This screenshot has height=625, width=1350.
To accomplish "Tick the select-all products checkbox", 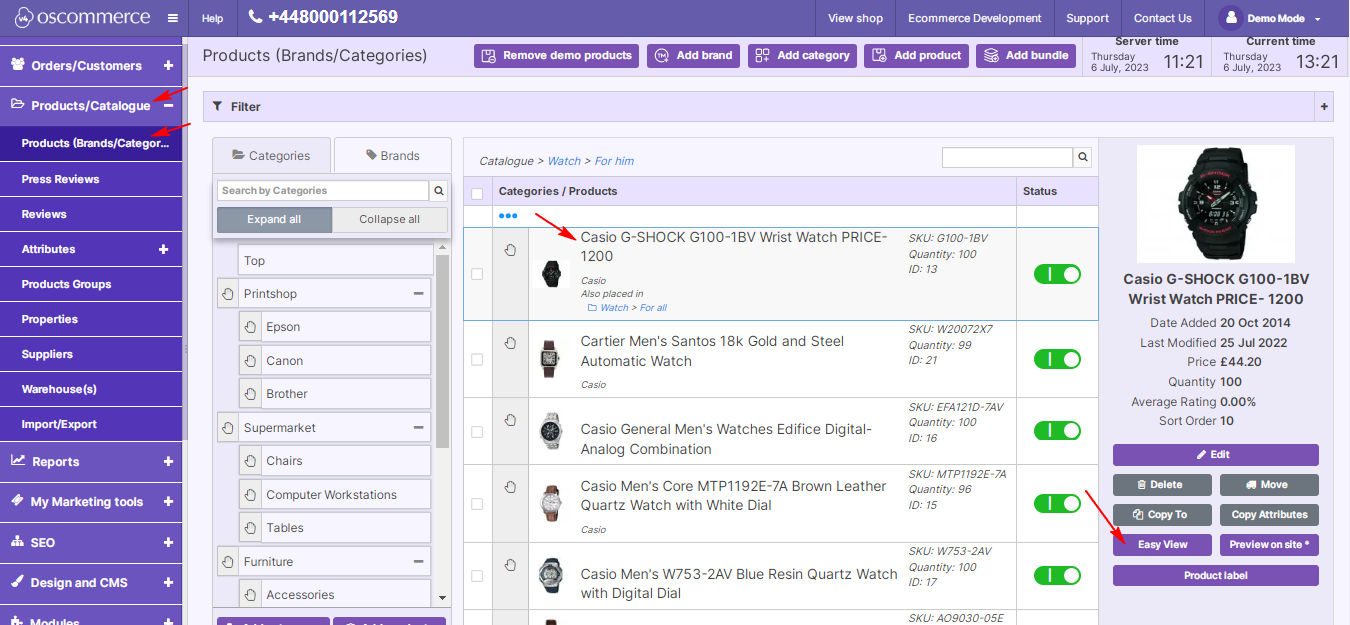I will click(477, 194).
